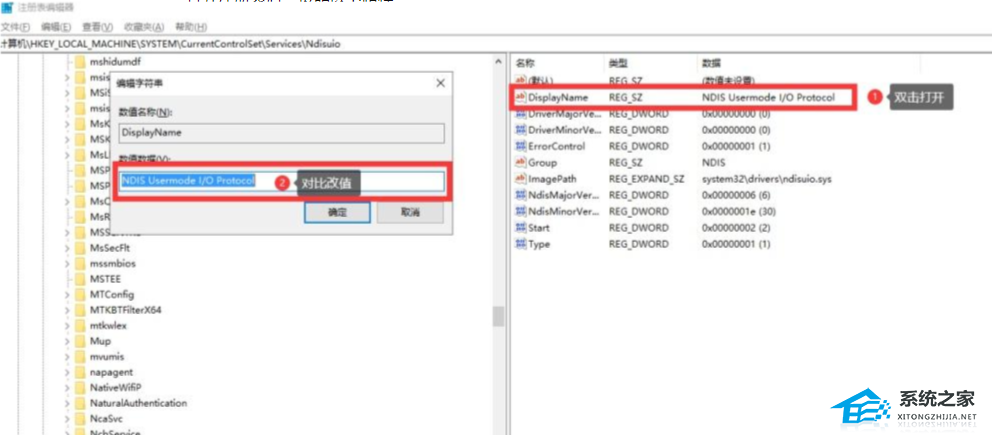Expand the Mup tree node
This screenshot has width=992, height=435.
pyautogui.click(x=67, y=341)
